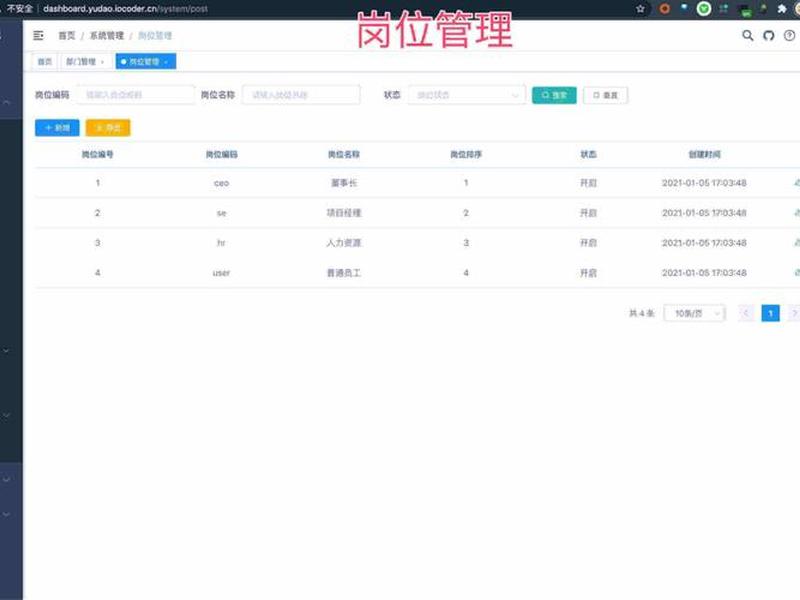Click the 创建时间 column header

pyautogui.click(x=704, y=154)
